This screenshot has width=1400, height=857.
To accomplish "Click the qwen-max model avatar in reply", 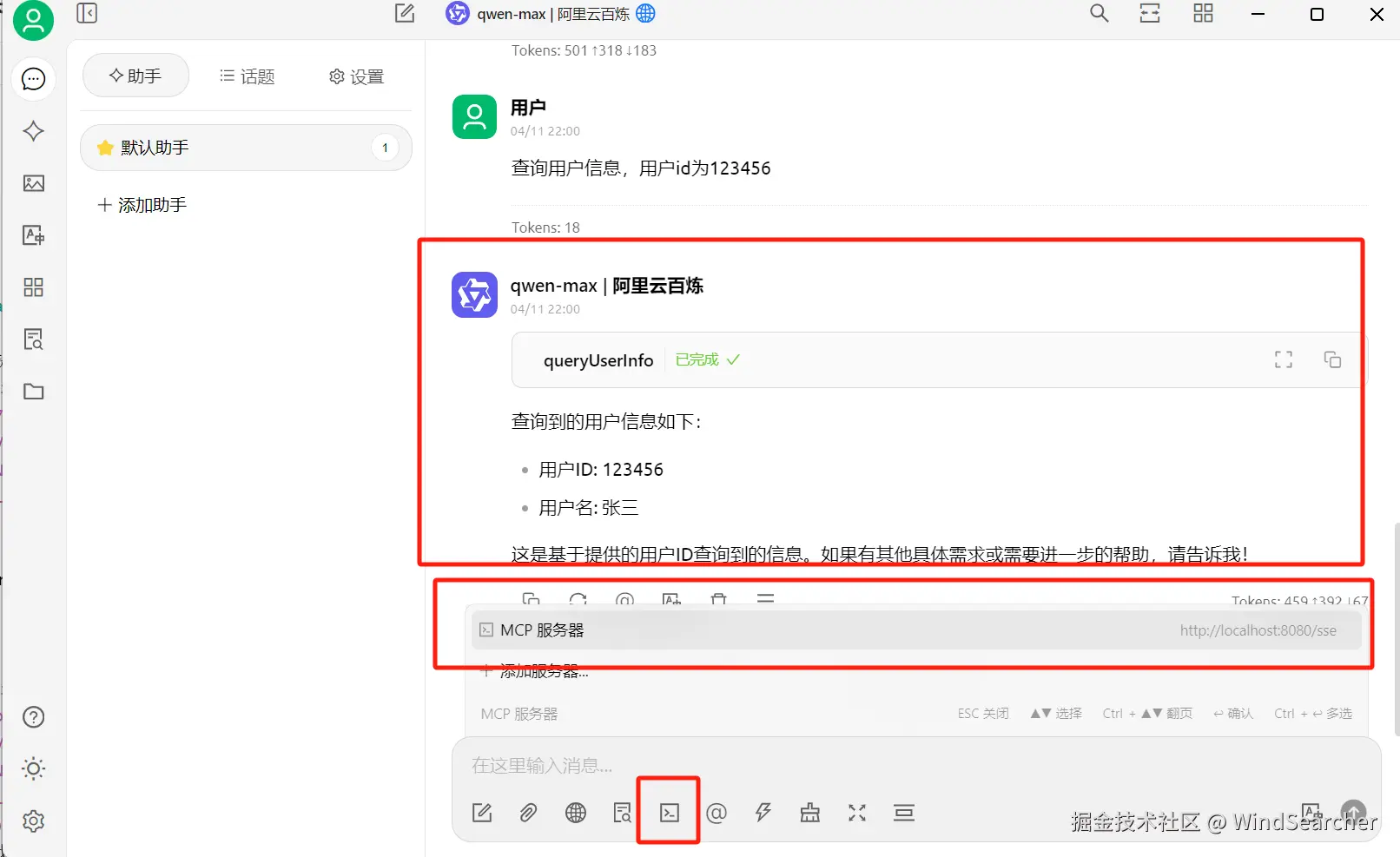I will point(474,294).
